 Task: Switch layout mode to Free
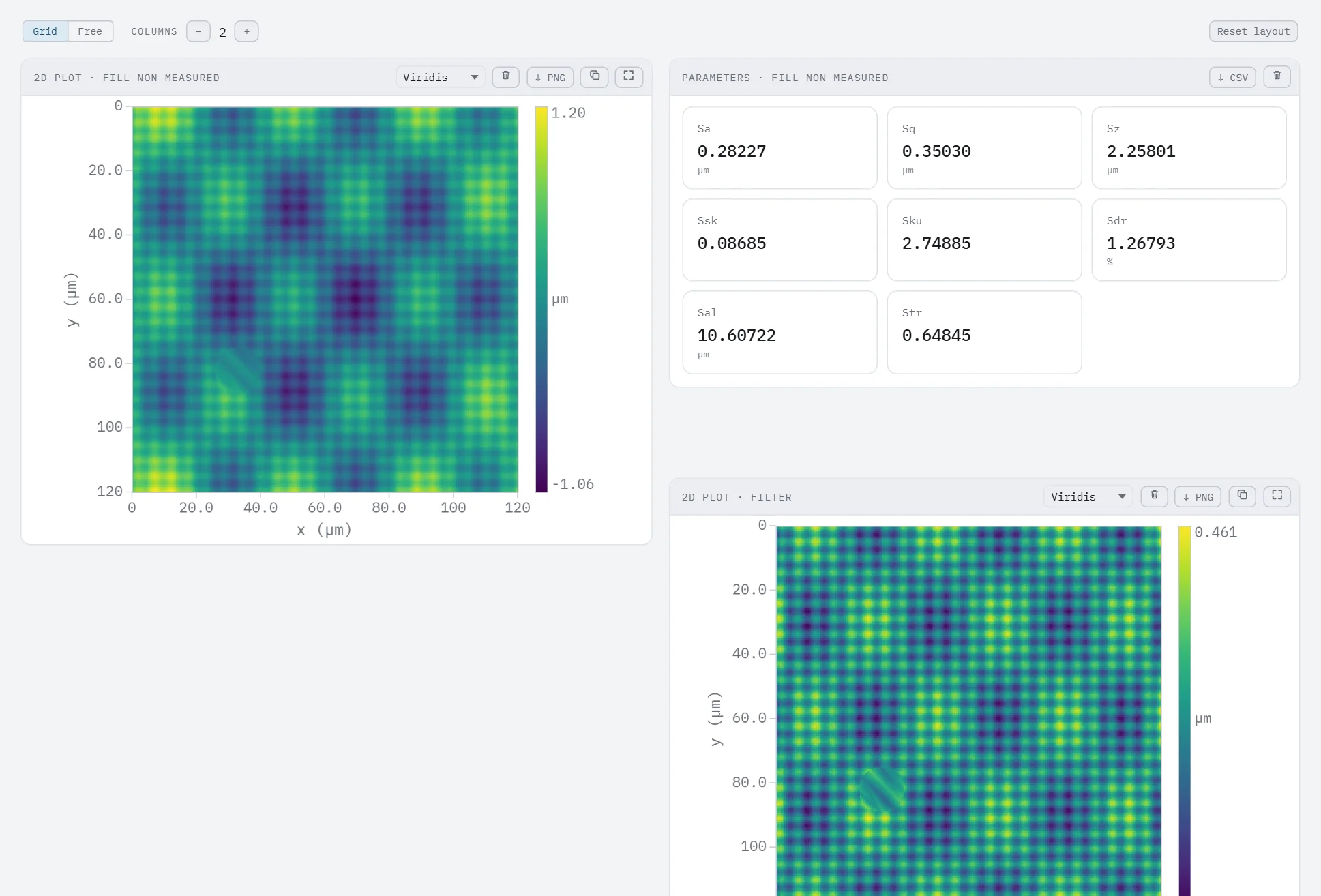pyautogui.click(x=90, y=31)
